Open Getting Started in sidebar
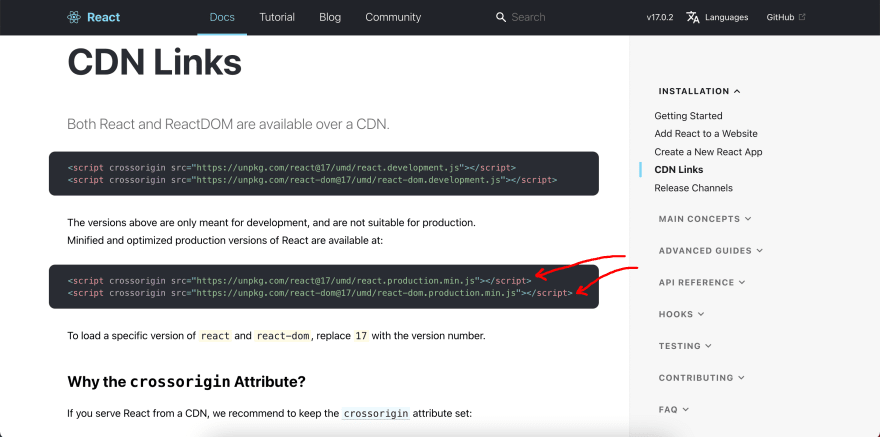This screenshot has height=437, width=880. (x=688, y=116)
